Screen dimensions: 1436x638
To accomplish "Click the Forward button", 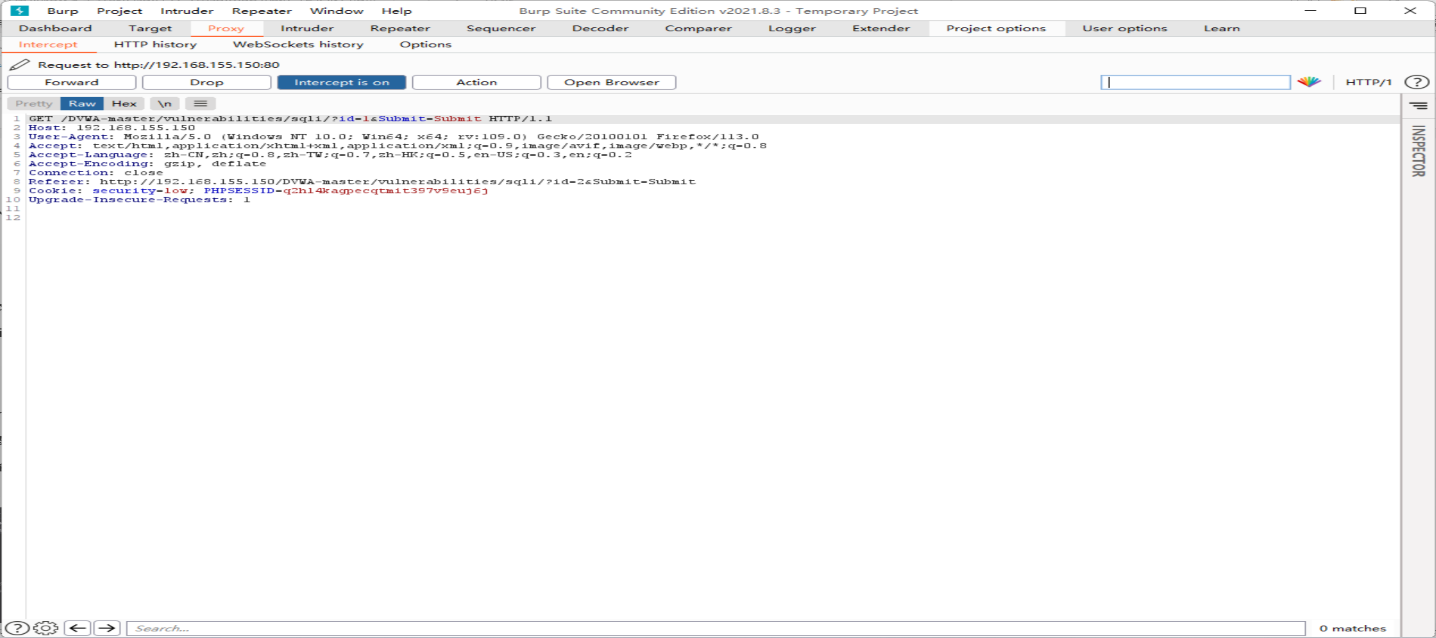I will (72, 82).
